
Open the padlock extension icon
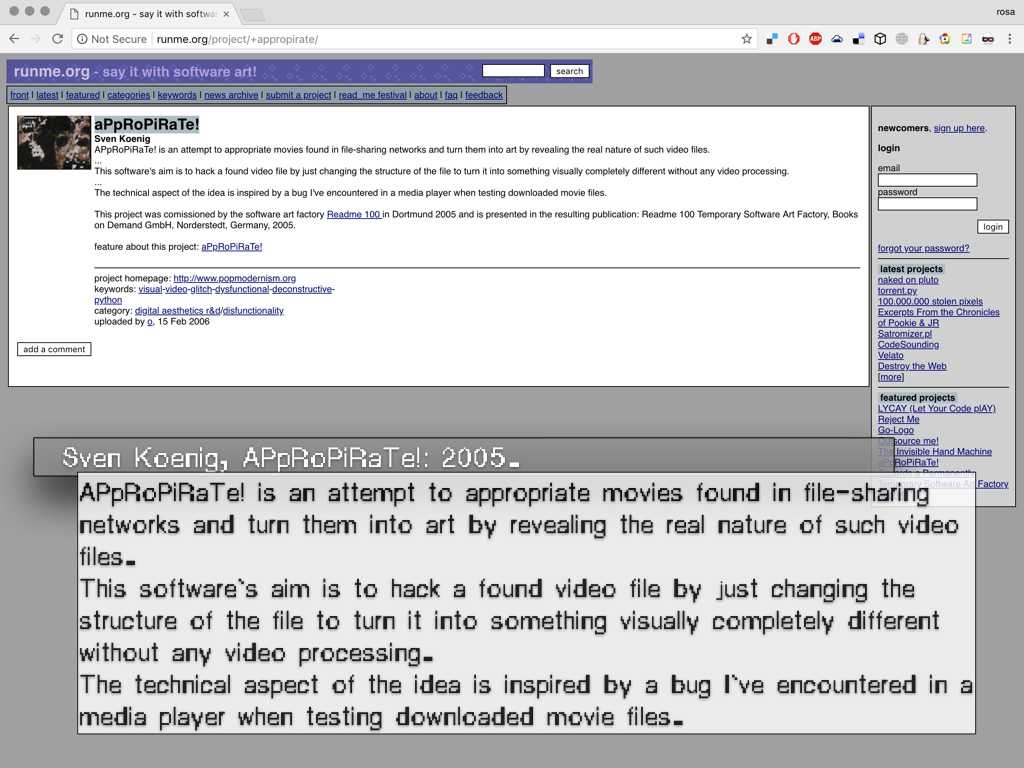[923, 39]
